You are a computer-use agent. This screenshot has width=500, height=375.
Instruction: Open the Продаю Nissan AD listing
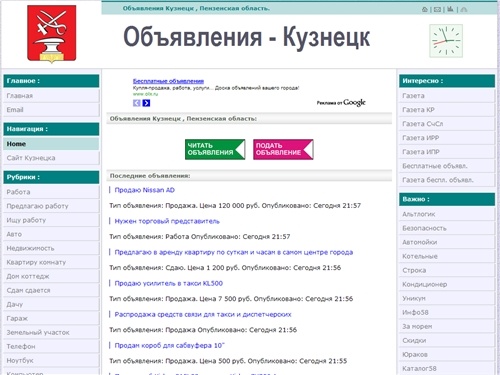[x=145, y=190]
